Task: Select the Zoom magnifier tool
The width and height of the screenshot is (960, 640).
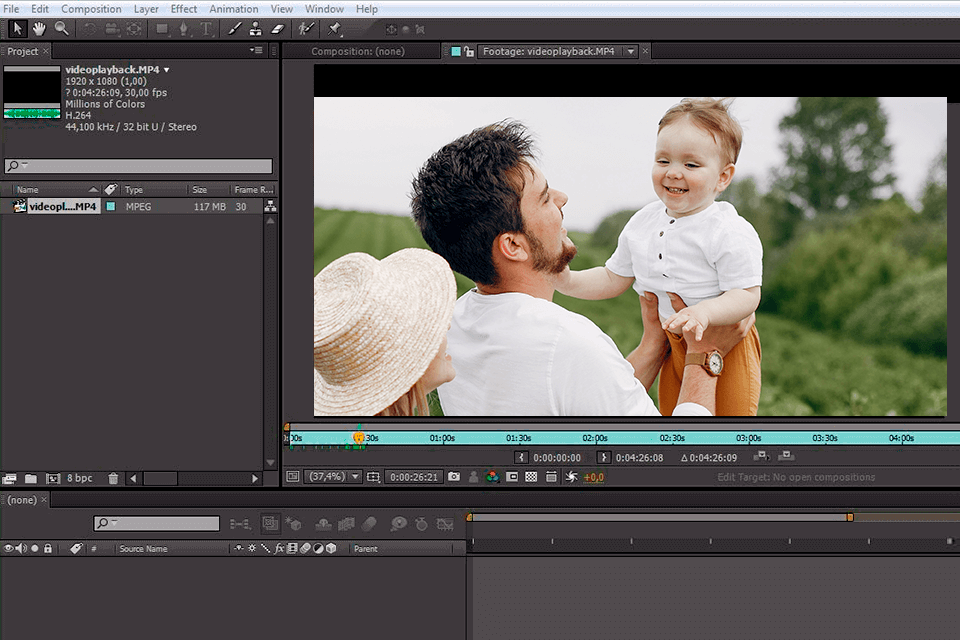Action: [x=62, y=29]
